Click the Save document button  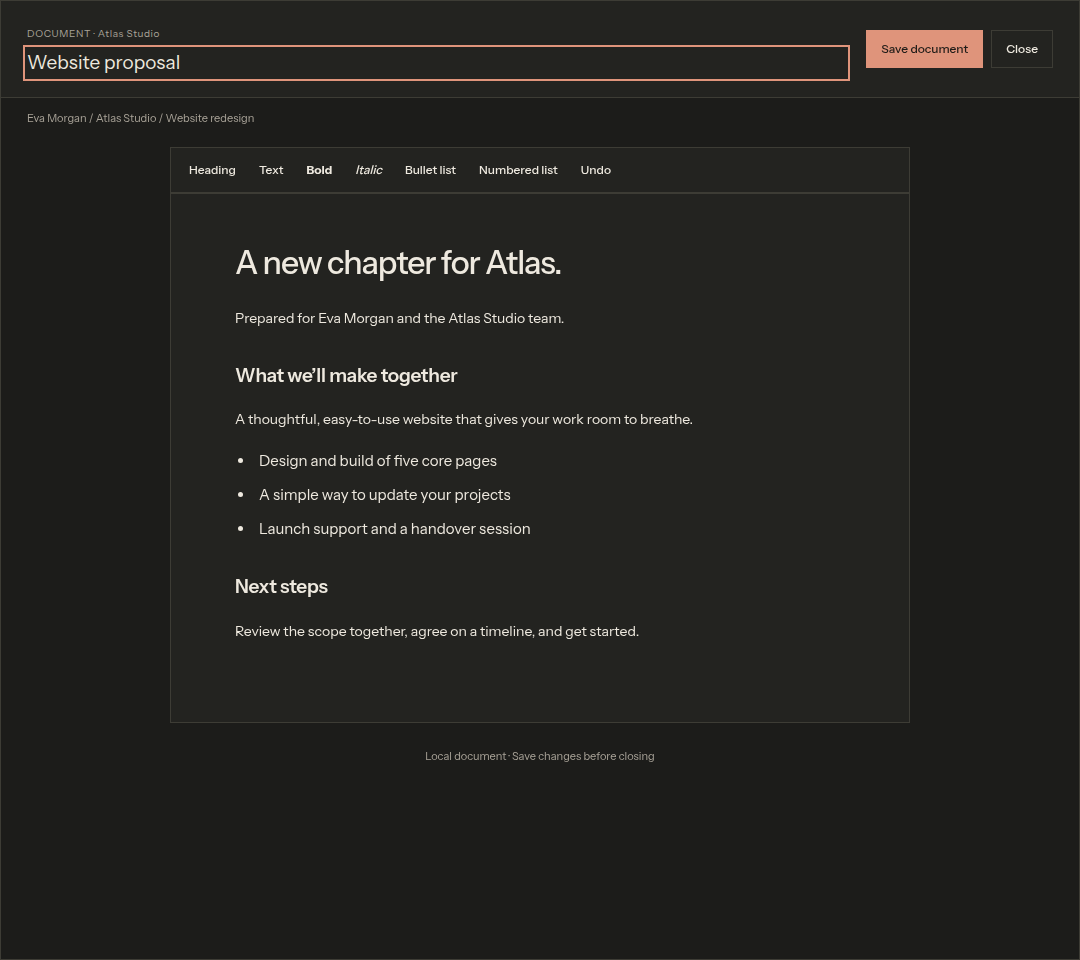tap(924, 49)
